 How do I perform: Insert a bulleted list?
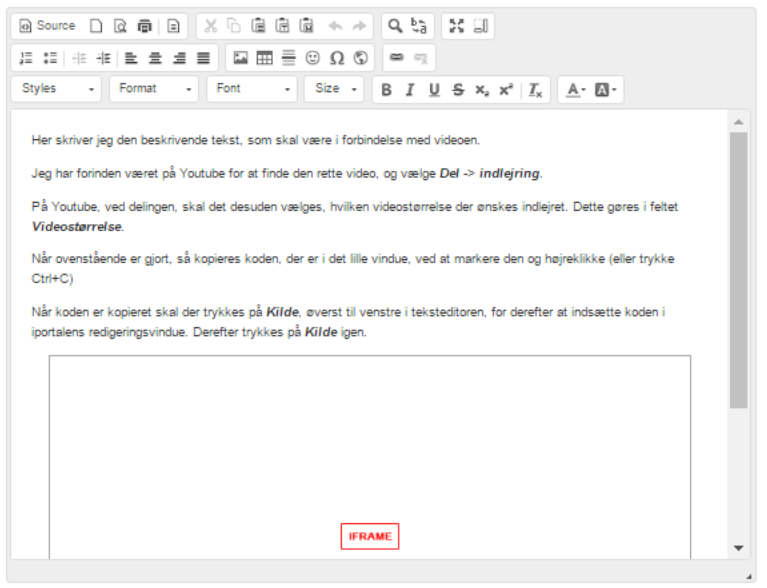pos(50,58)
